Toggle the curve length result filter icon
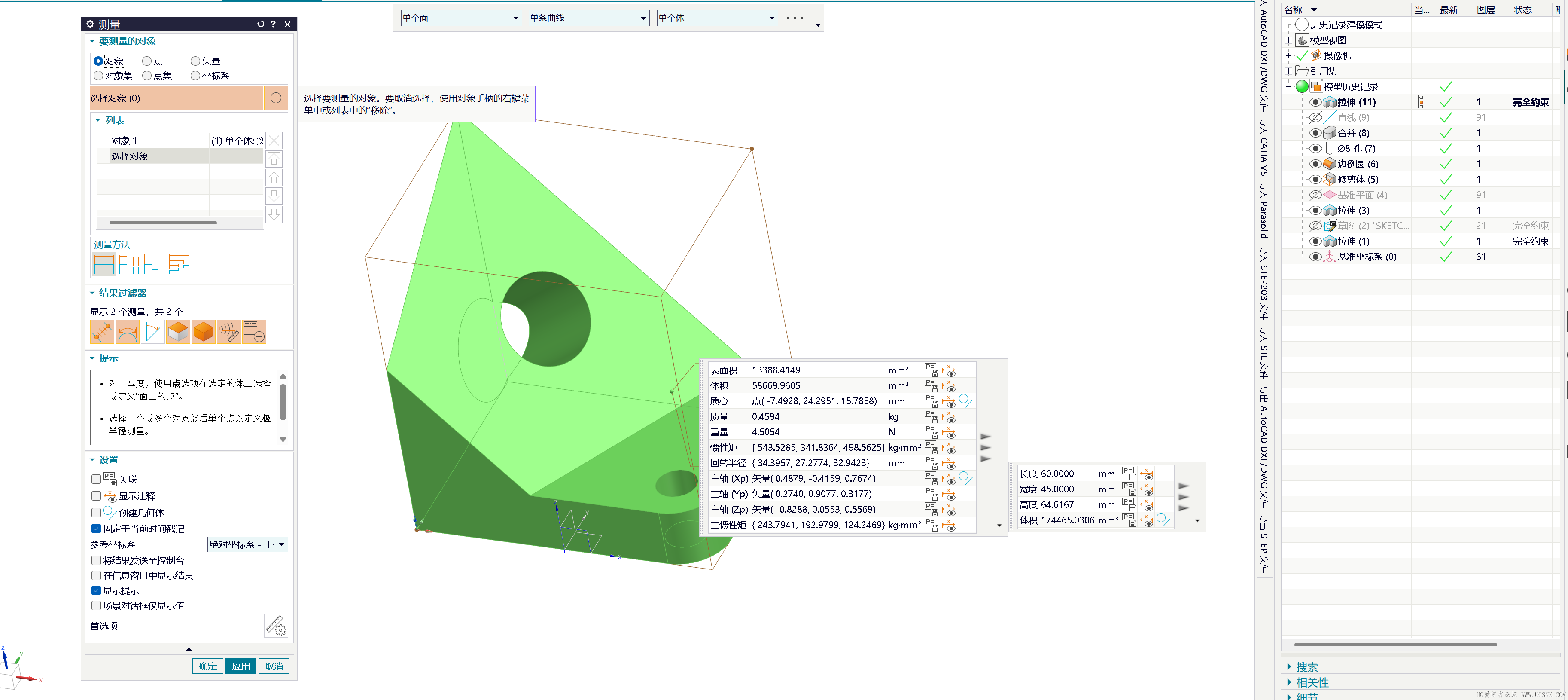Image resolution: width=1568 pixels, height=700 pixels. [x=127, y=332]
